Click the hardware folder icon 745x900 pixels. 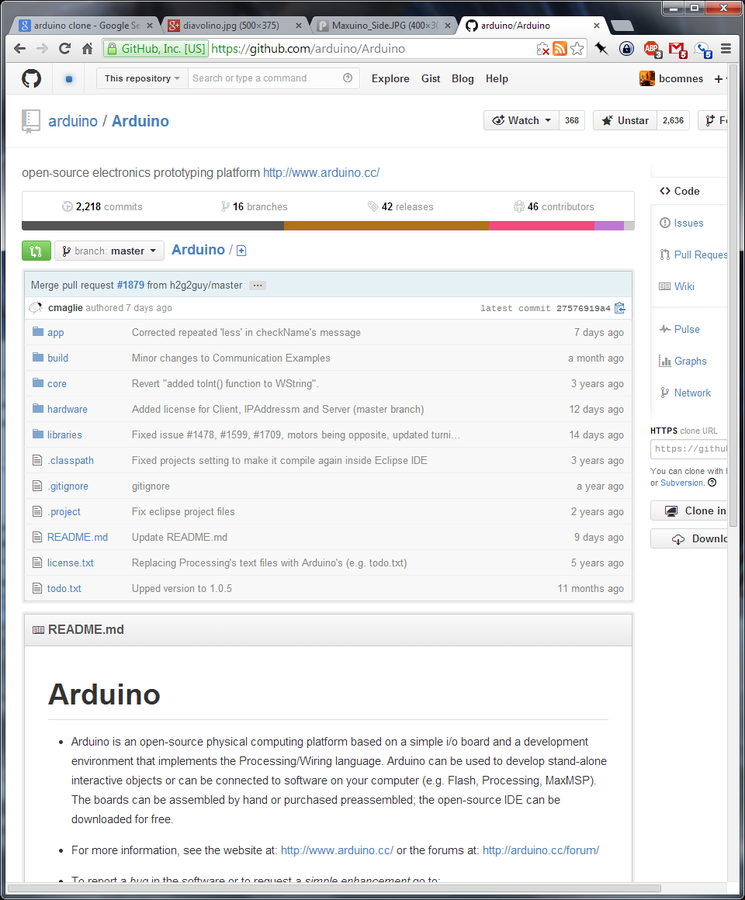pos(38,408)
